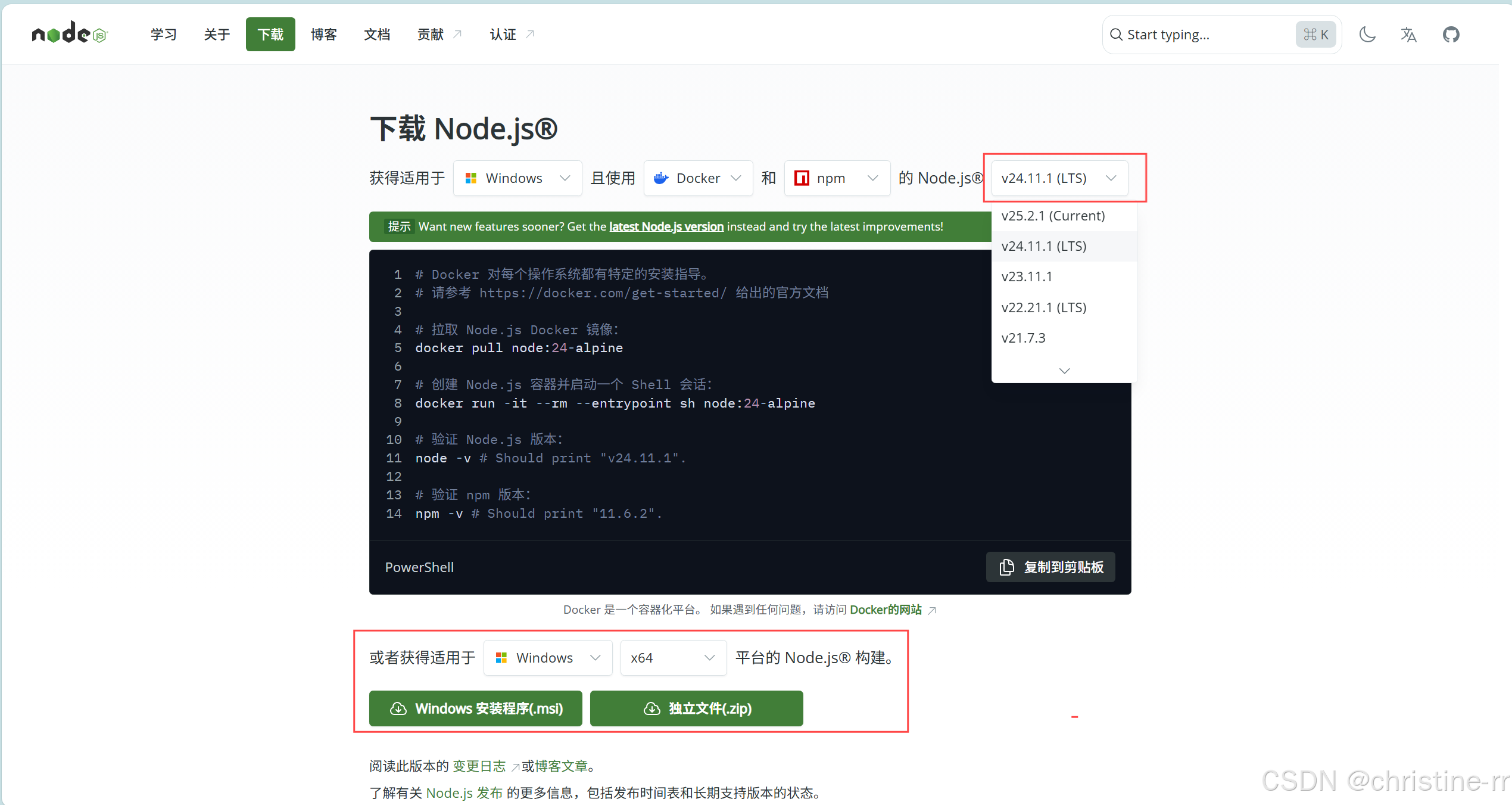Open the npm package manager dropdown

pyautogui.click(x=837, y=178)
